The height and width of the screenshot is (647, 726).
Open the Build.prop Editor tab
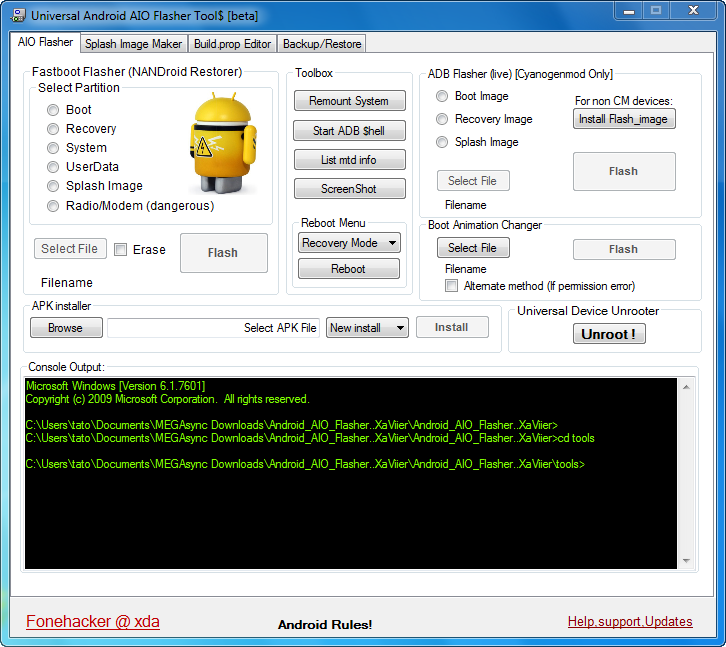pyautogui.click(x=232, y=44)
